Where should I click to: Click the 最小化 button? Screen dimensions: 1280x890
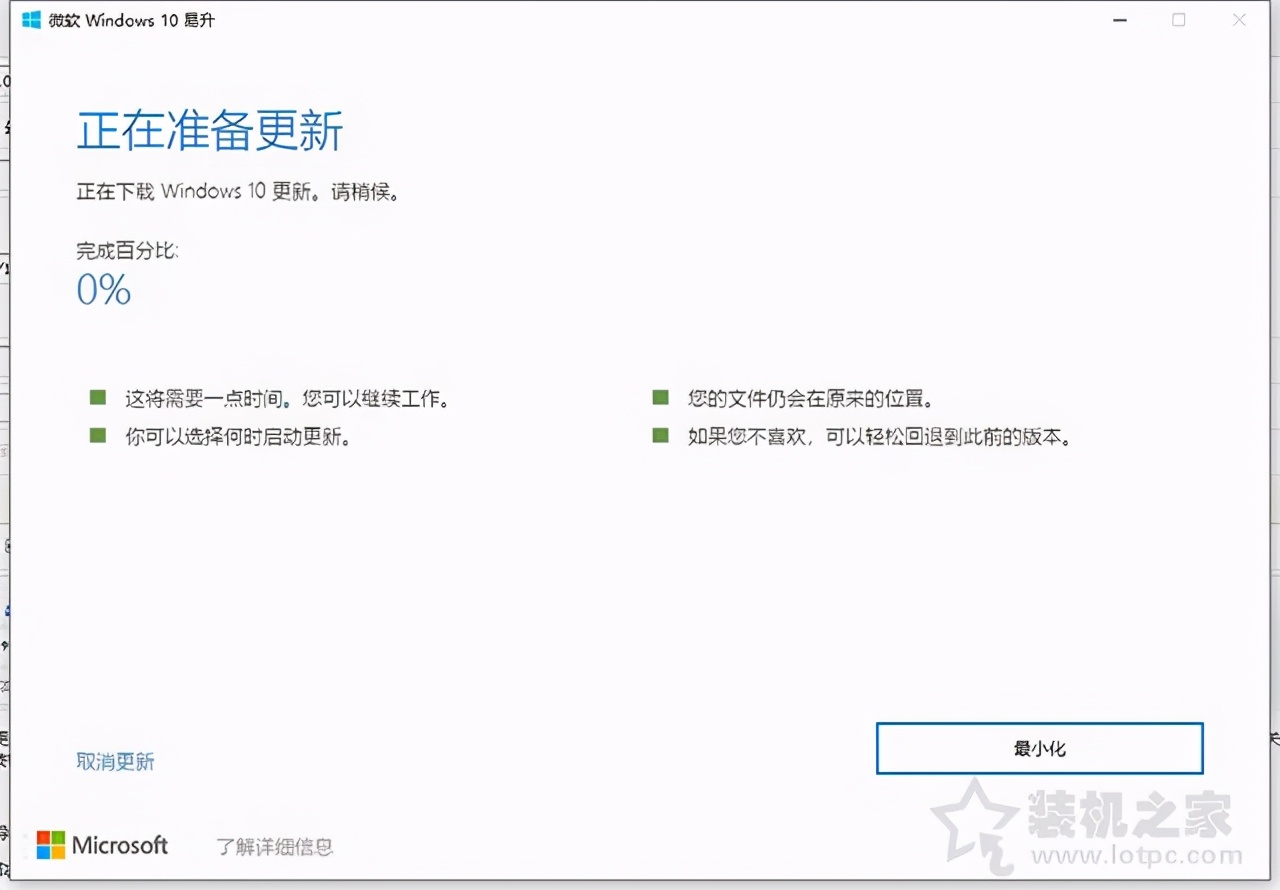pos(1039,748)
